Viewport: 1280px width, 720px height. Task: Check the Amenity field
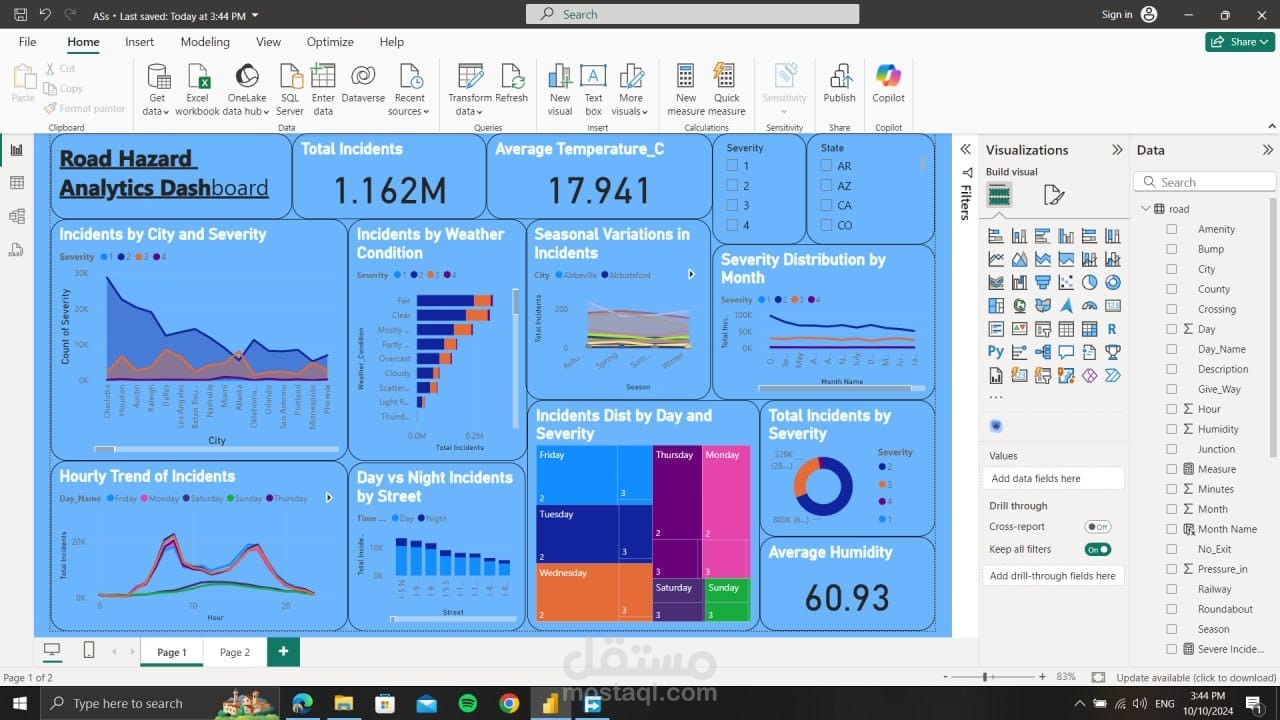(1171, 229)
